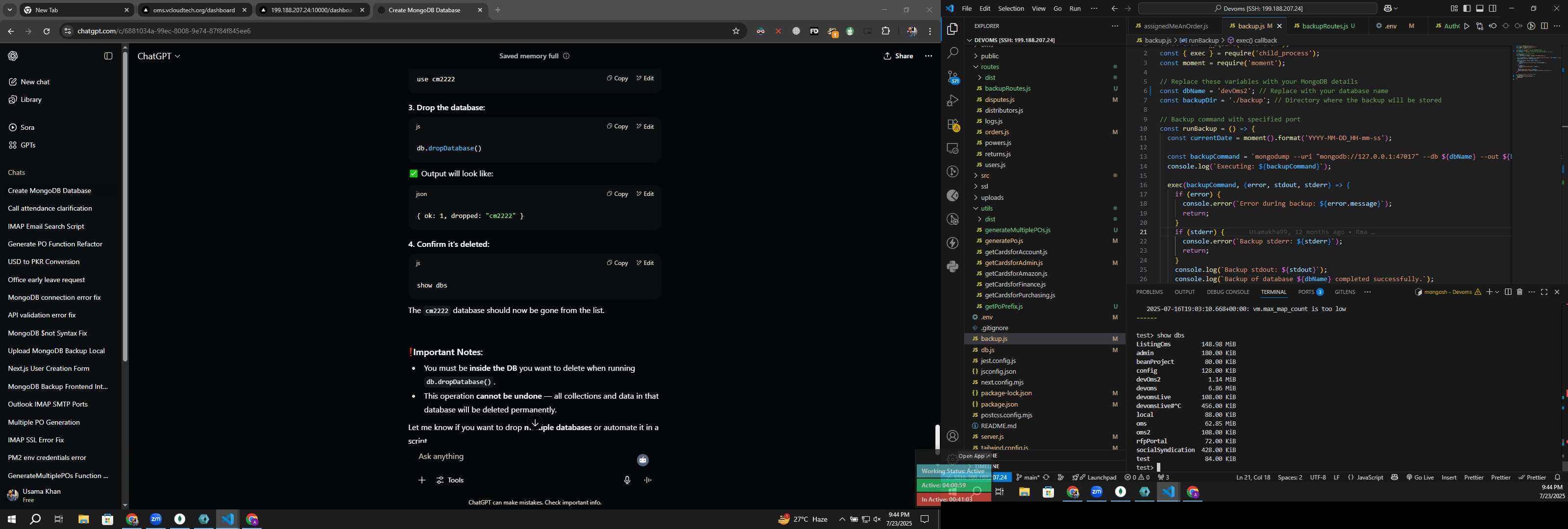Open Python extension icon in activity bar
1568x529 pixels.
point(953,266)
